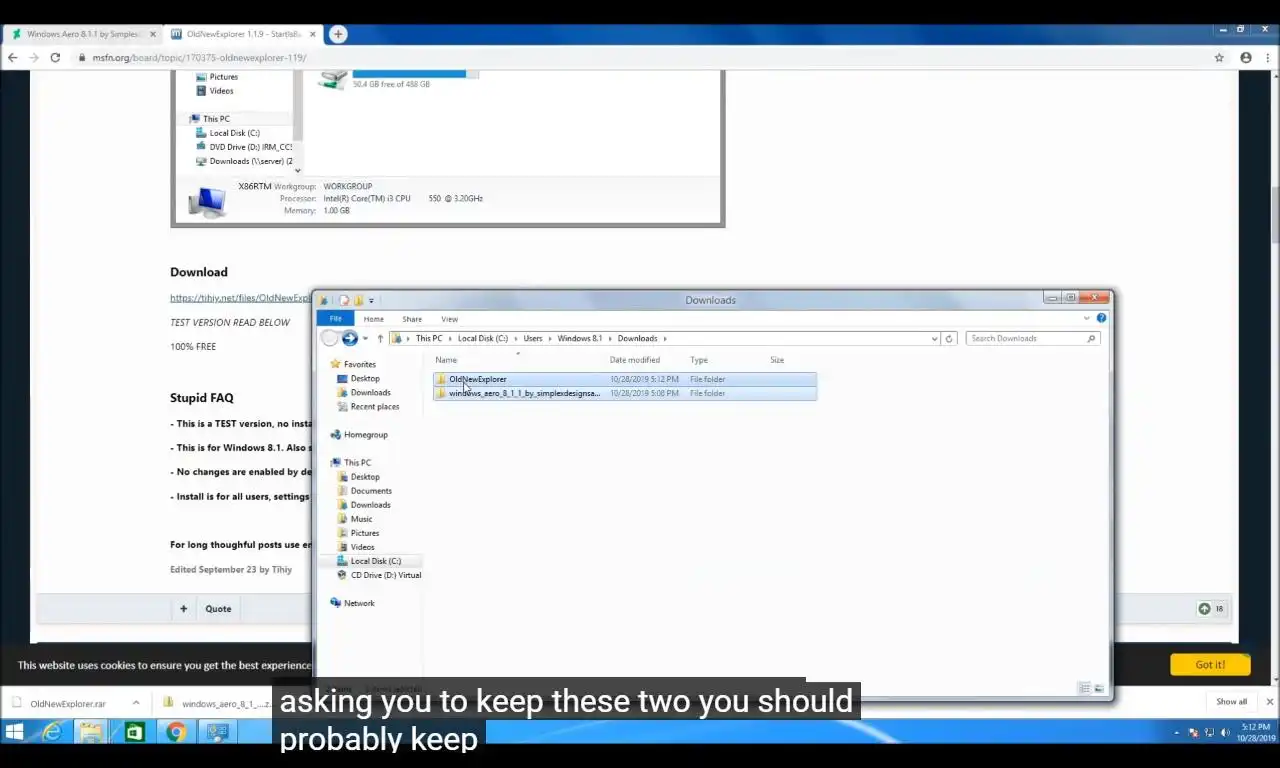Select Local Disk (C:) in sidebar
The width and height of the screenshot is (1280, 768).
click(x=375, y=561)
